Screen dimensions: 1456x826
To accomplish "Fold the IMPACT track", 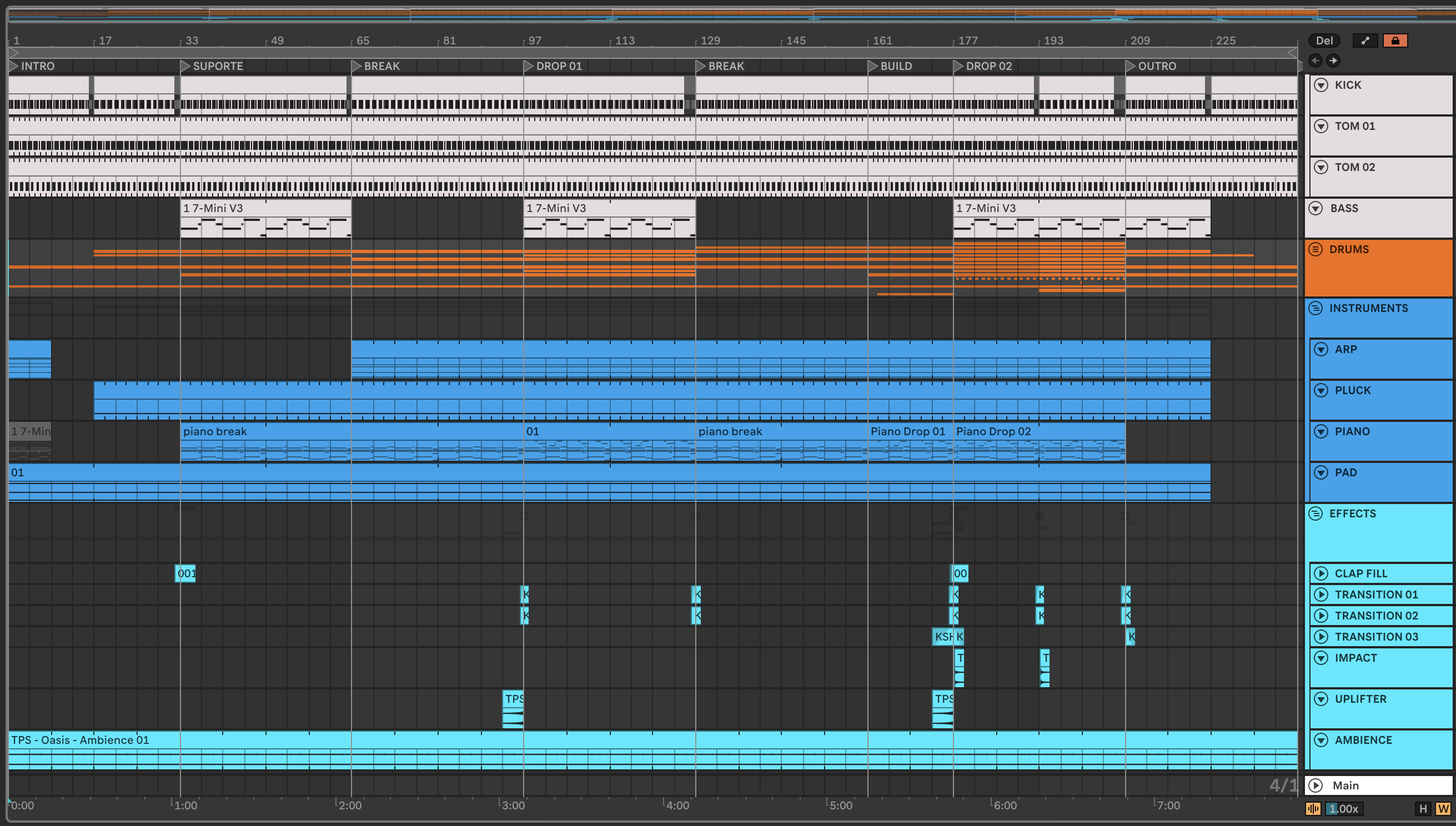I will [x=1321, y=658].
